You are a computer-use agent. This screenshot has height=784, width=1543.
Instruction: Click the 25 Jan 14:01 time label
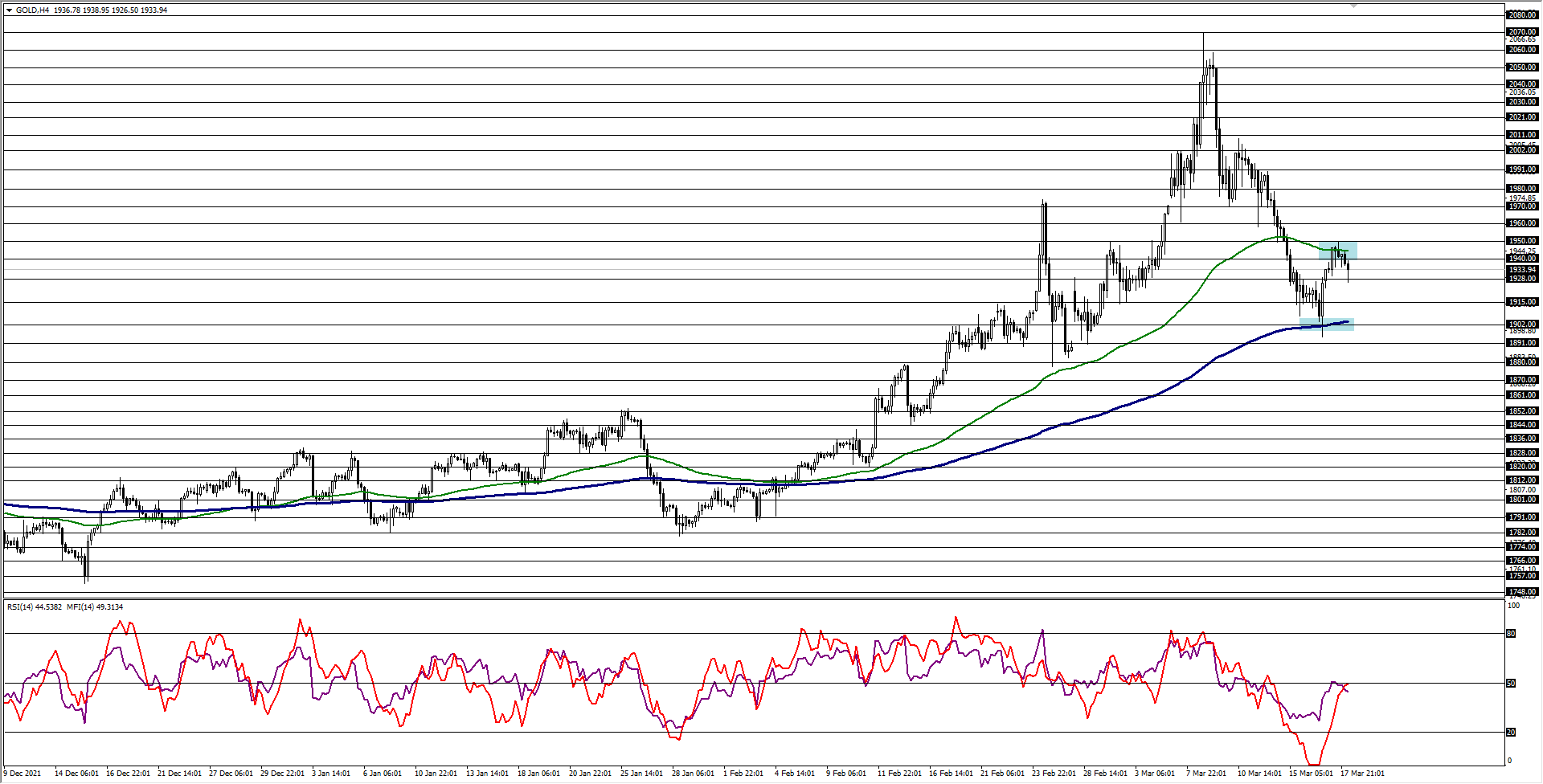pyautogui.click(x=642, y=774)
